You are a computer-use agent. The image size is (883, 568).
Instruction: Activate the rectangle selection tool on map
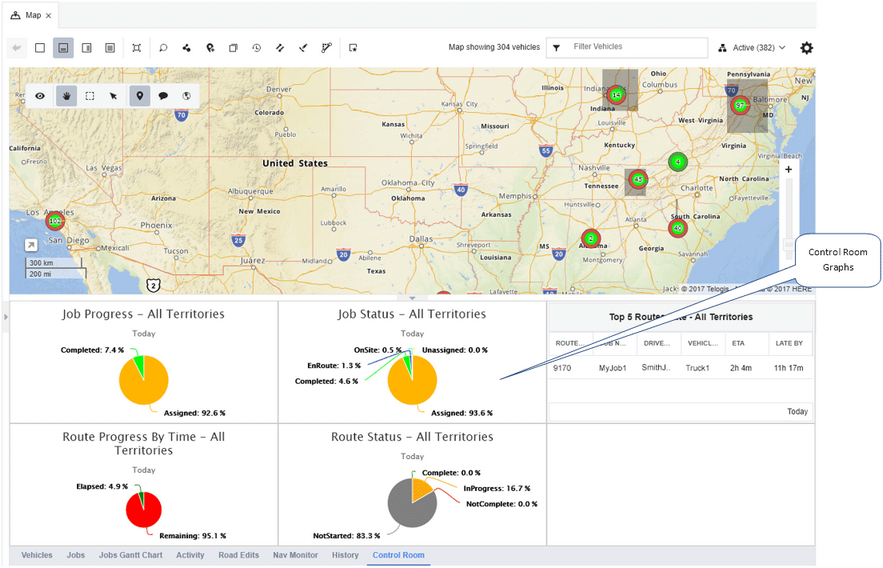click(90, 96)
